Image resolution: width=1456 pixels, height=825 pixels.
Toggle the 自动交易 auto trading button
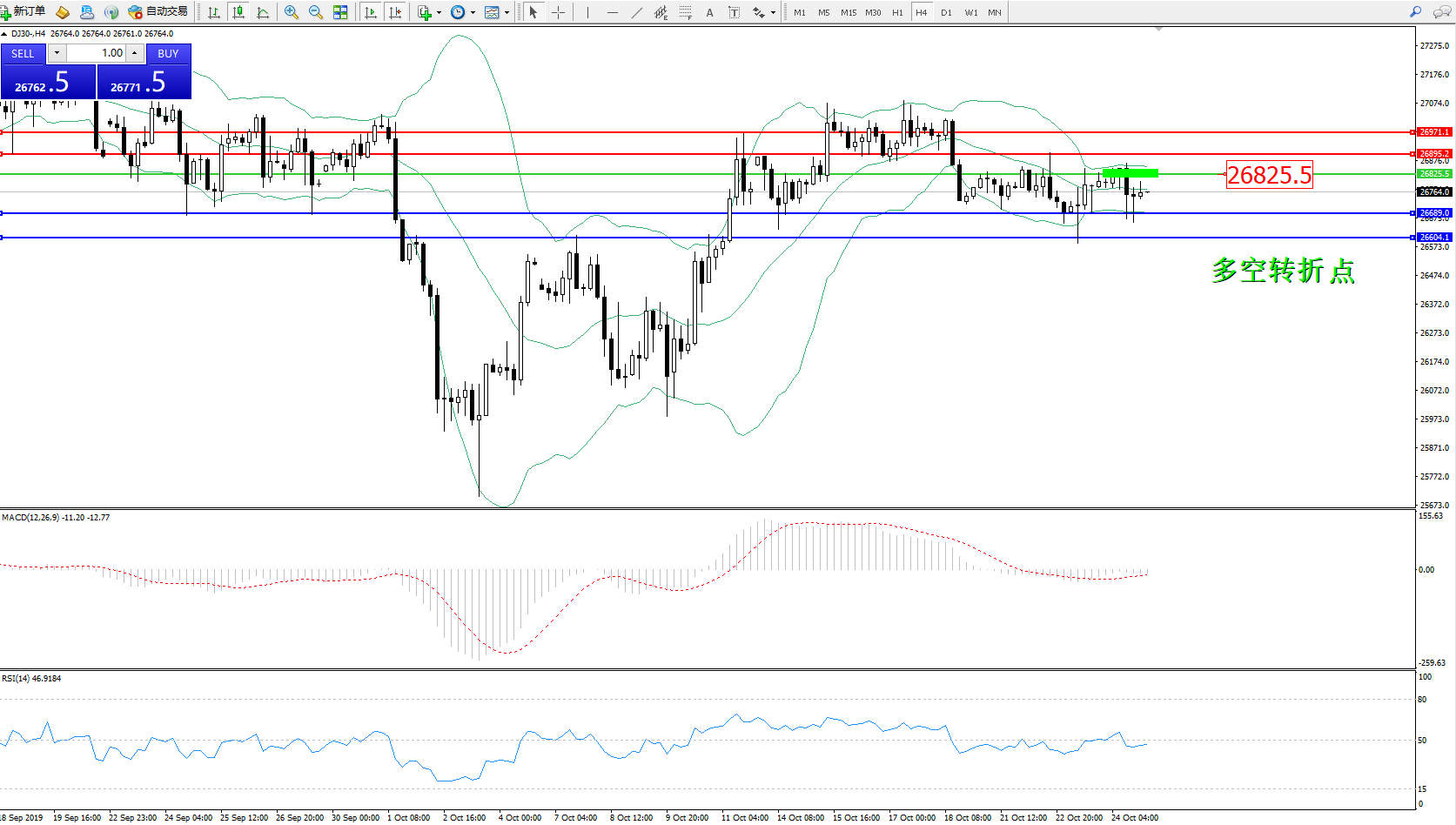pyautogui.click(x=158, y=12)
